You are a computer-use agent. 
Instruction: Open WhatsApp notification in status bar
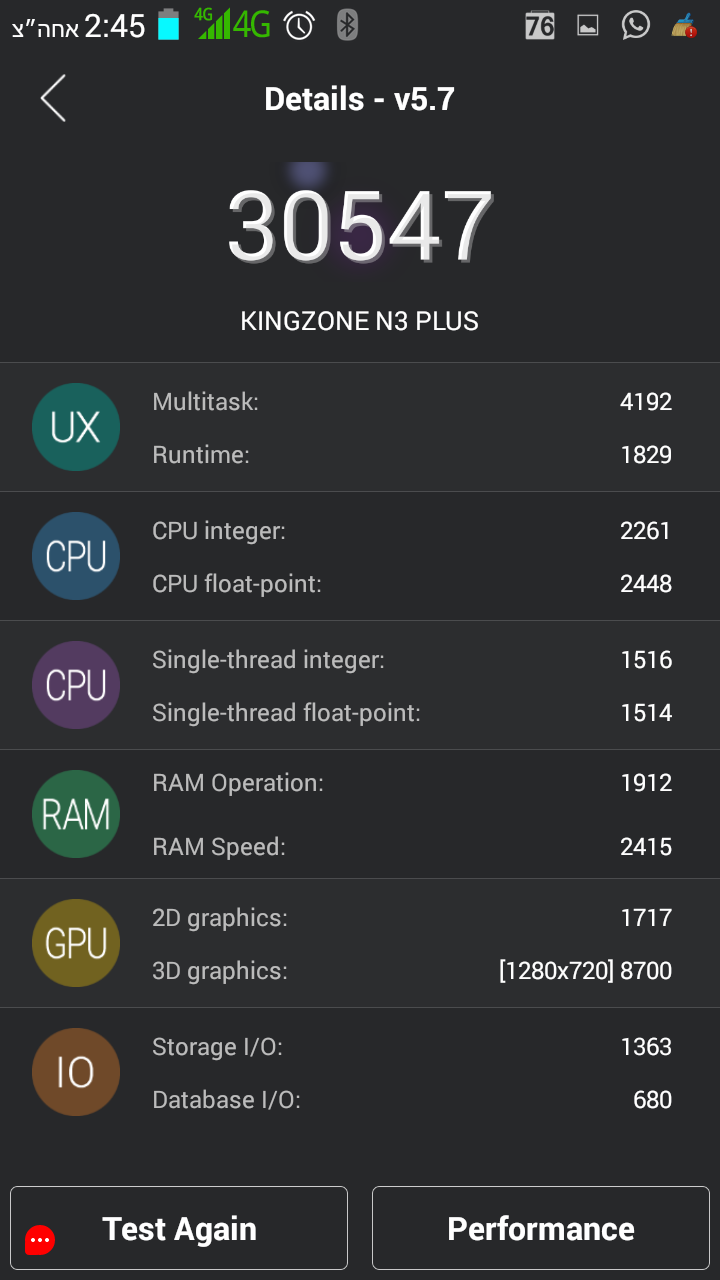click(x=635, y=25)
